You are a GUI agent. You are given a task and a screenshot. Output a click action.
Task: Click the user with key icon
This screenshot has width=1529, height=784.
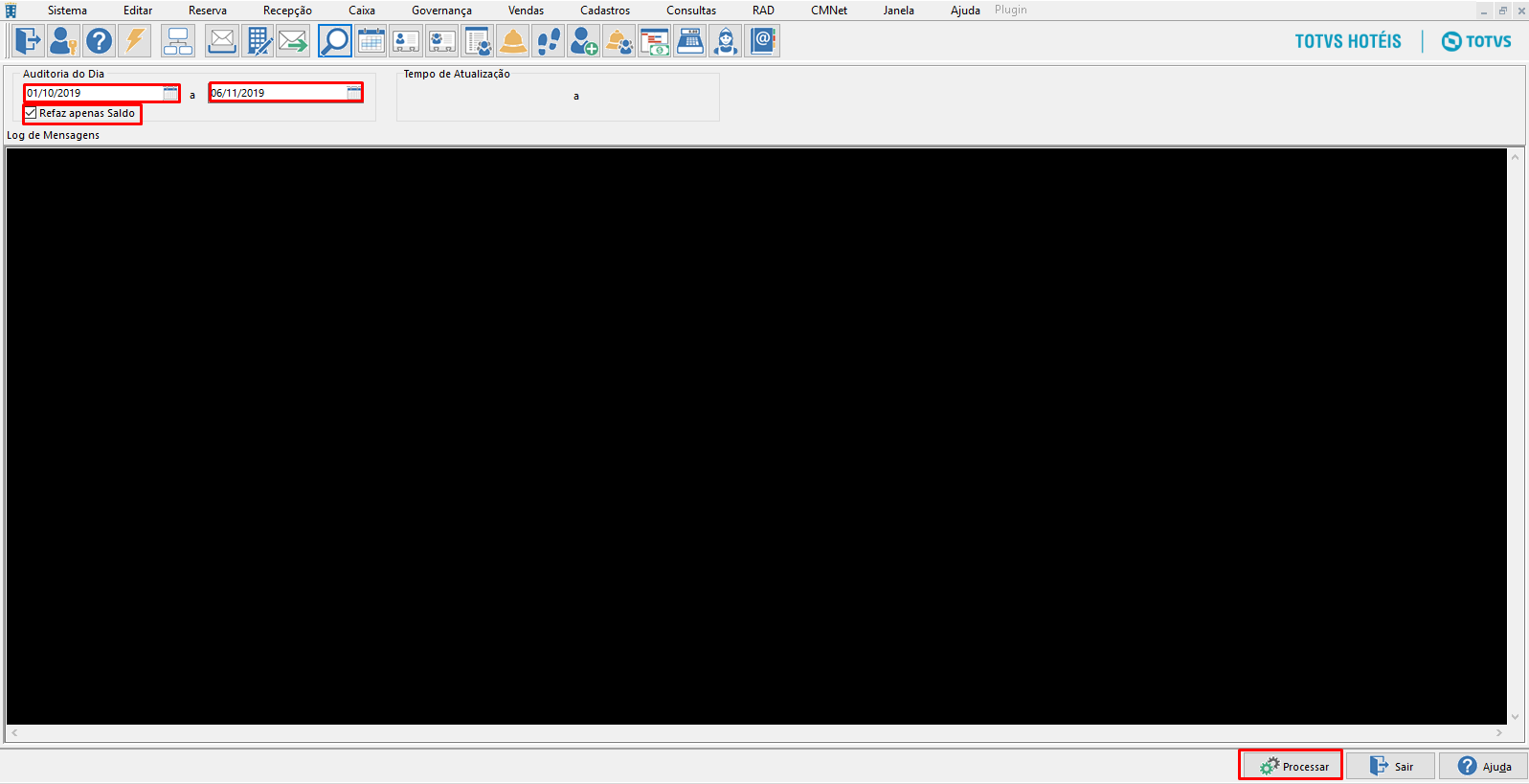click(x=63, y=41)
